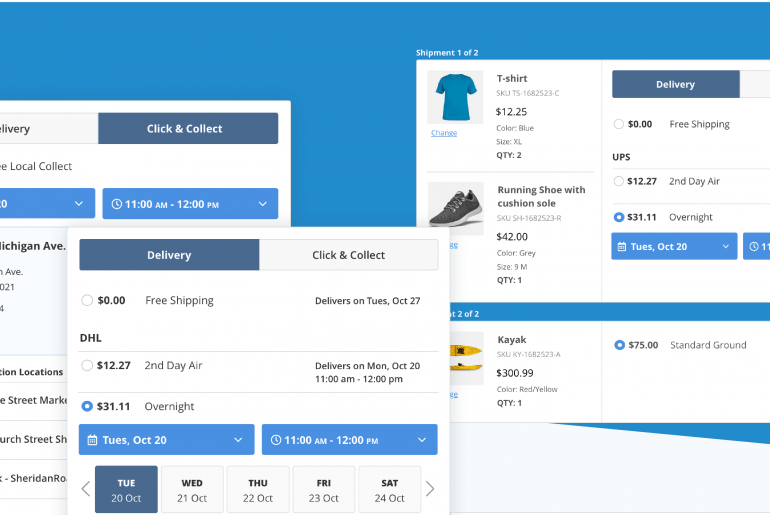Switch to Click & Collect tab in front panel
770x515 pixels.
click(x=349, y=255)
